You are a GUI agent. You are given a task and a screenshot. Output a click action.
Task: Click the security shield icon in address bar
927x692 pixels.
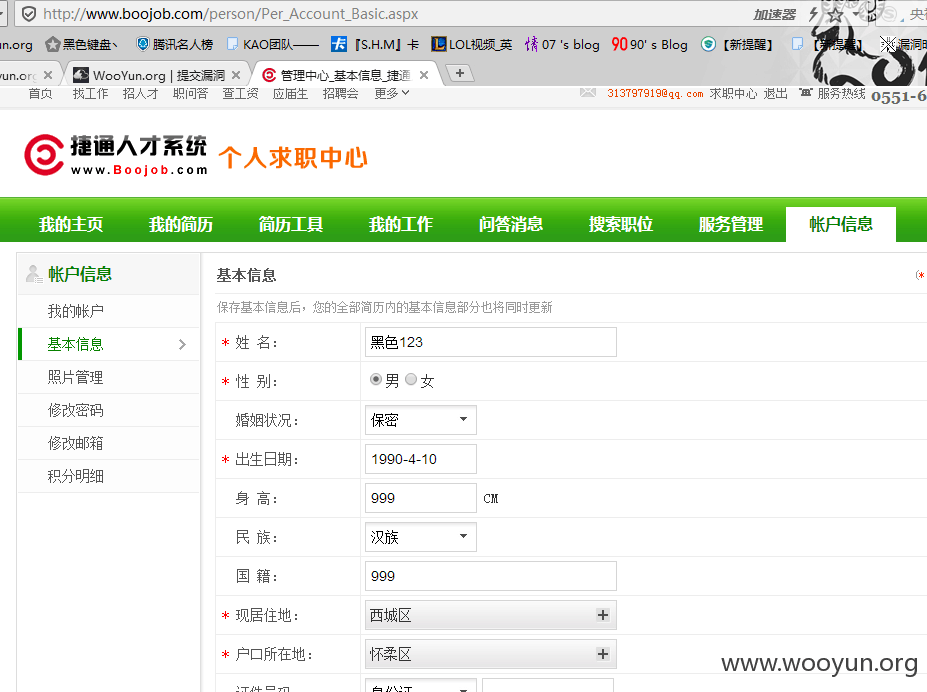28,14
